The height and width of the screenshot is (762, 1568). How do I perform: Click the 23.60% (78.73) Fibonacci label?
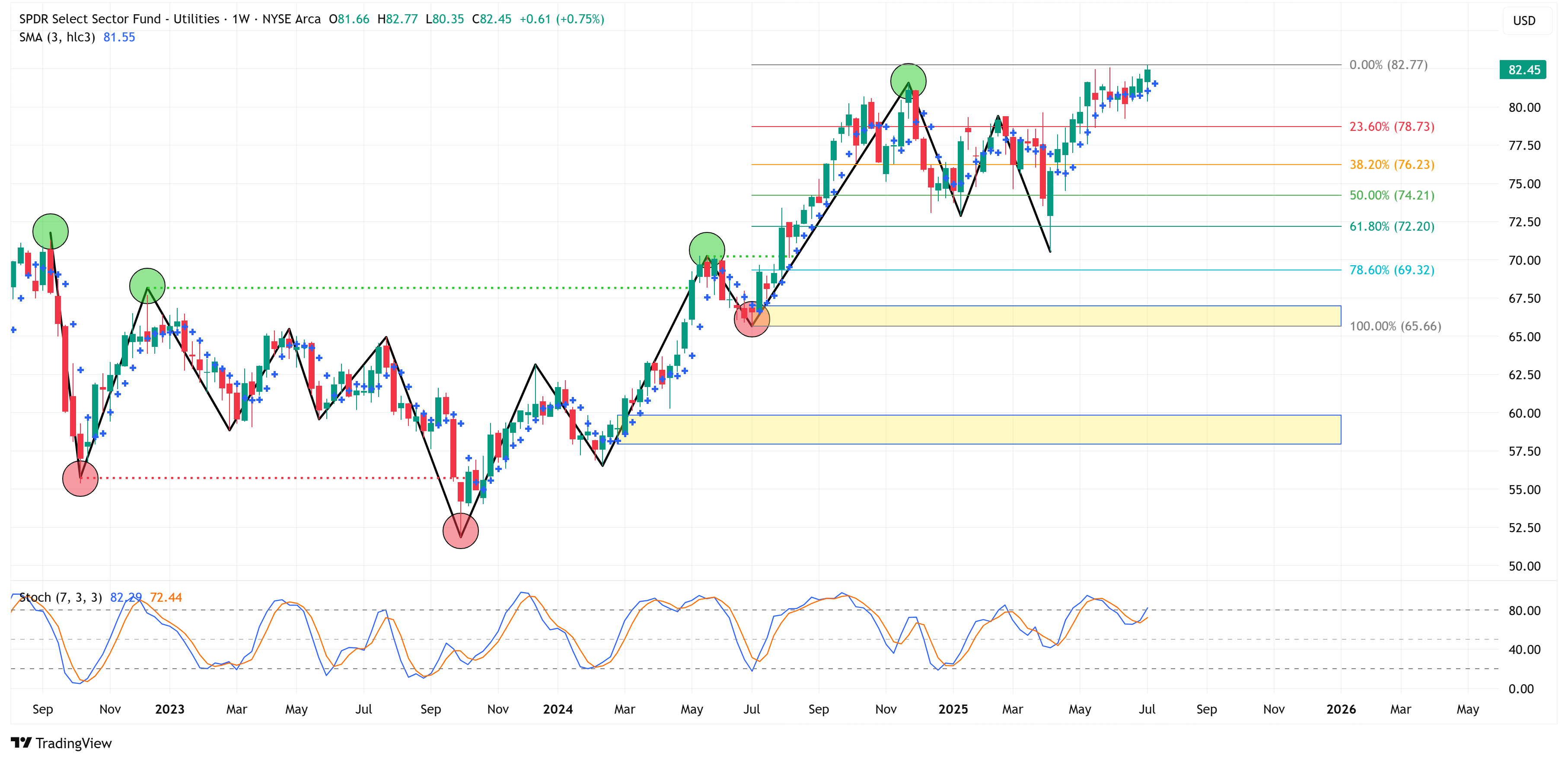(x=1392, y=127)
